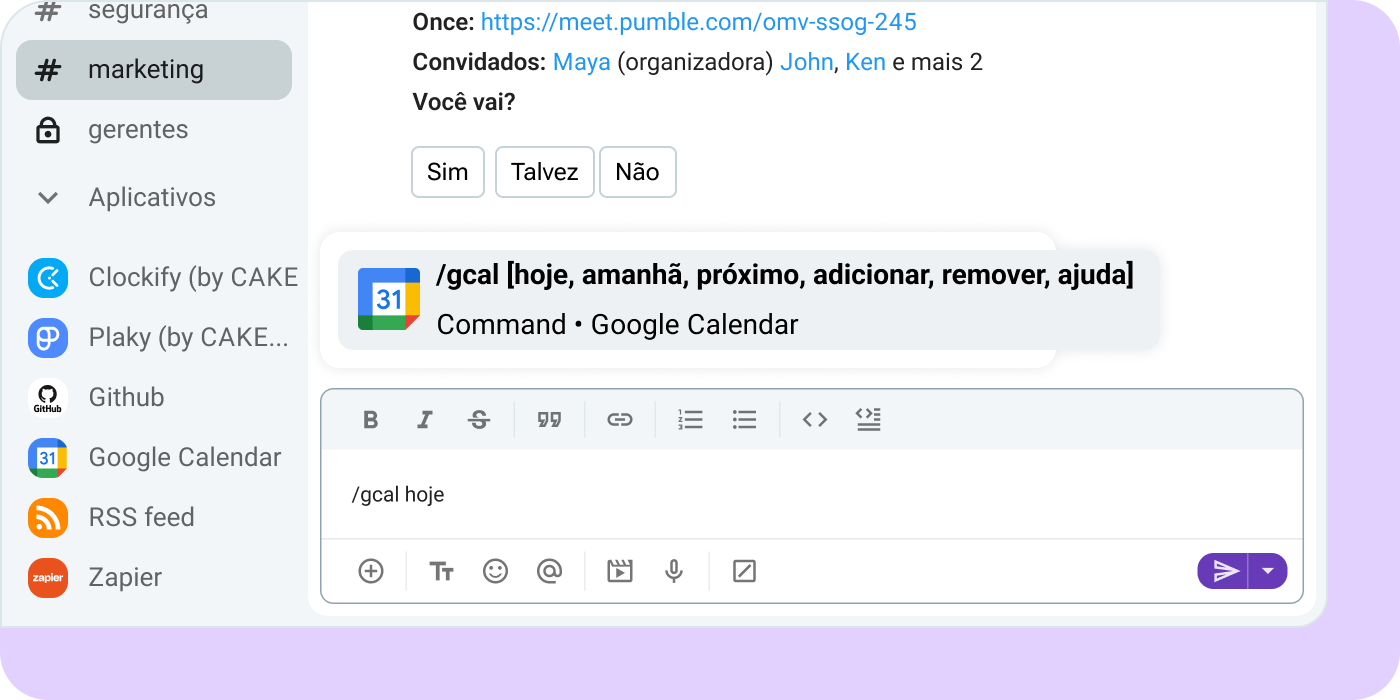This screenshot has height=700, width=1400.
Task: Start an ordered numbered list
Action: click(x=690, y=420)
